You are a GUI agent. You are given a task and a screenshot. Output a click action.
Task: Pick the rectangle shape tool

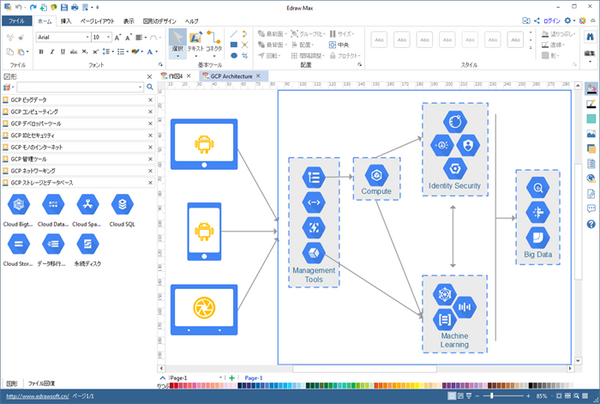[x=234, y=45]
